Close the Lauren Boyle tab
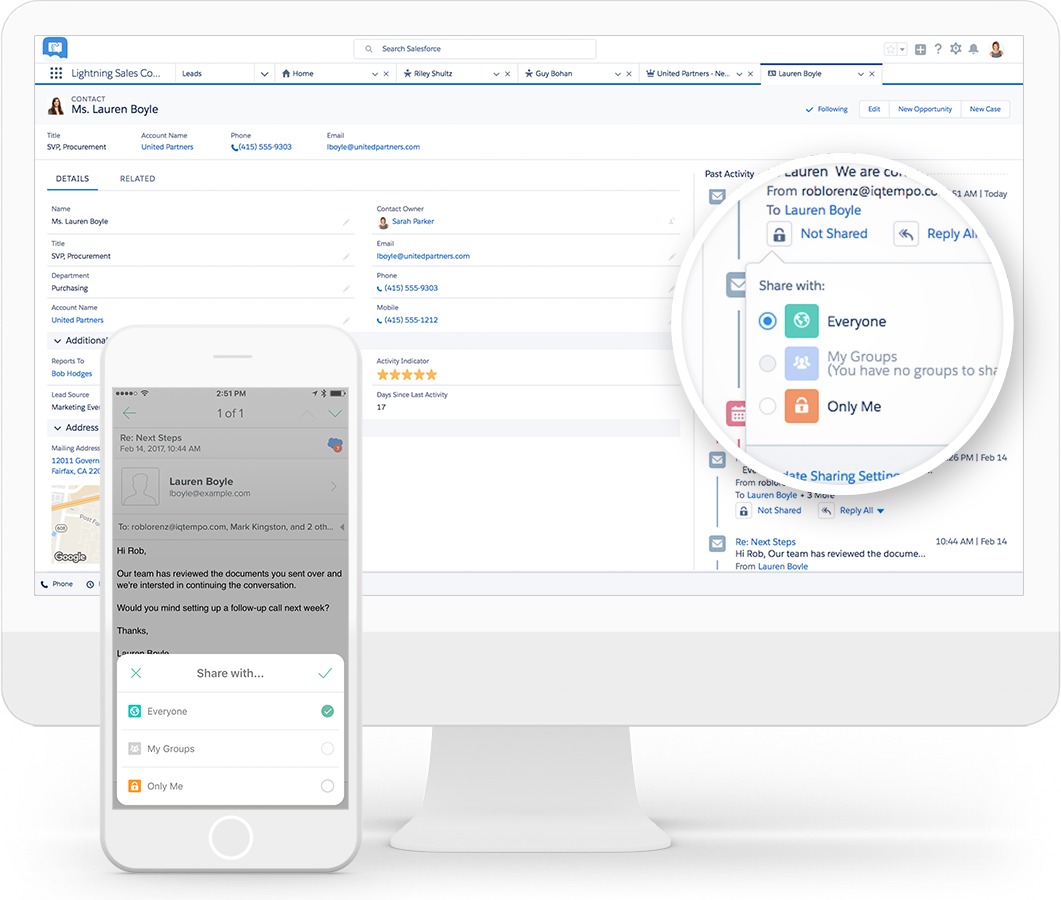 click(872, 74)
